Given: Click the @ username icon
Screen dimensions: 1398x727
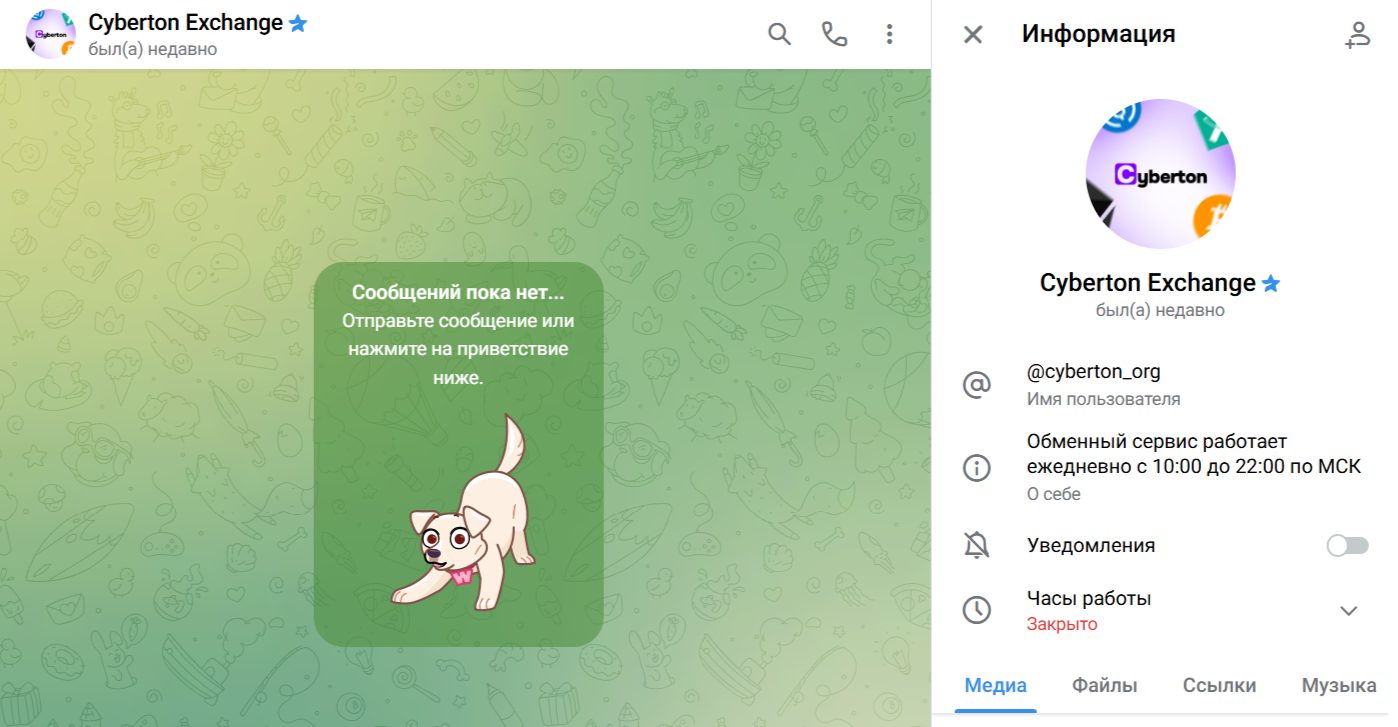Looking at the screenshot, I should coord(976,385).
